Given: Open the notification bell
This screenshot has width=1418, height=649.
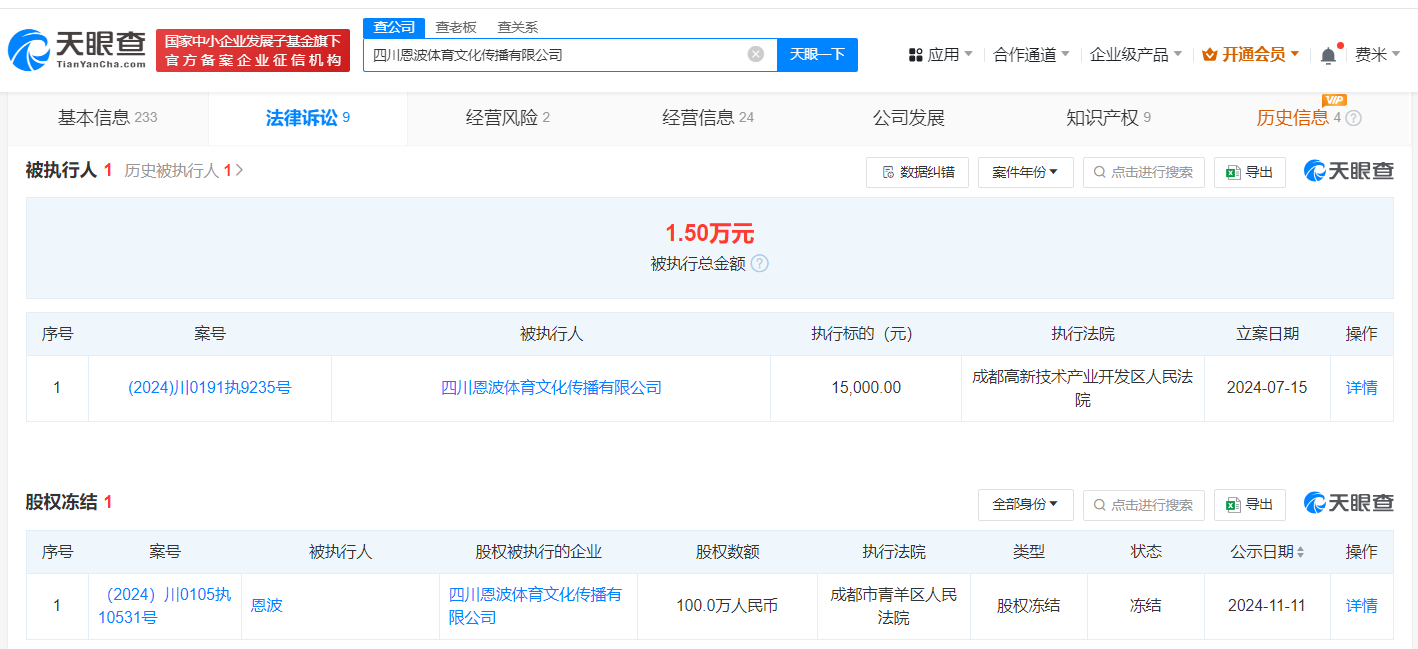Looking at the screenshot, I should click(1328, 55).
